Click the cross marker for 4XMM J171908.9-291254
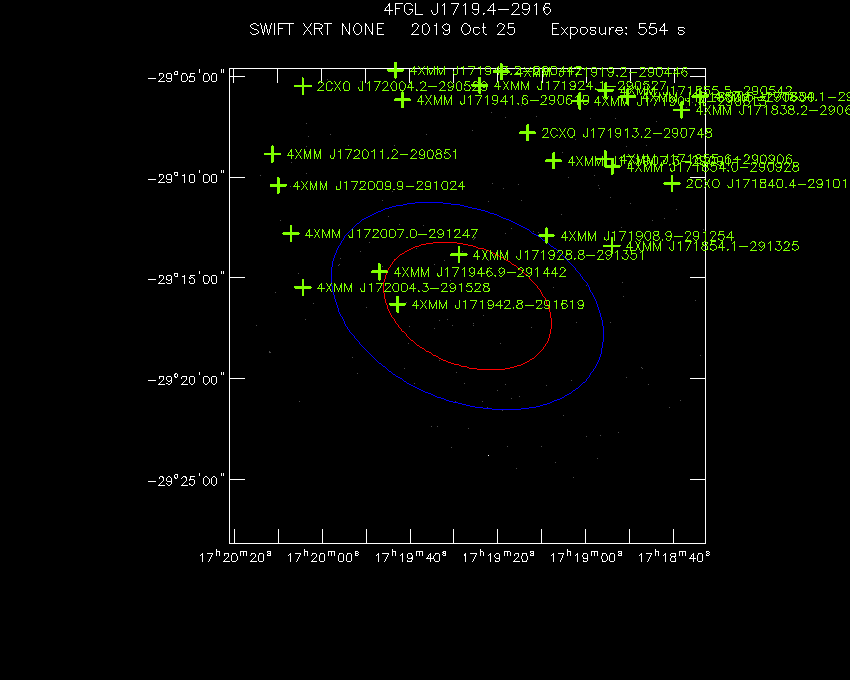 [x=546, y=236]
